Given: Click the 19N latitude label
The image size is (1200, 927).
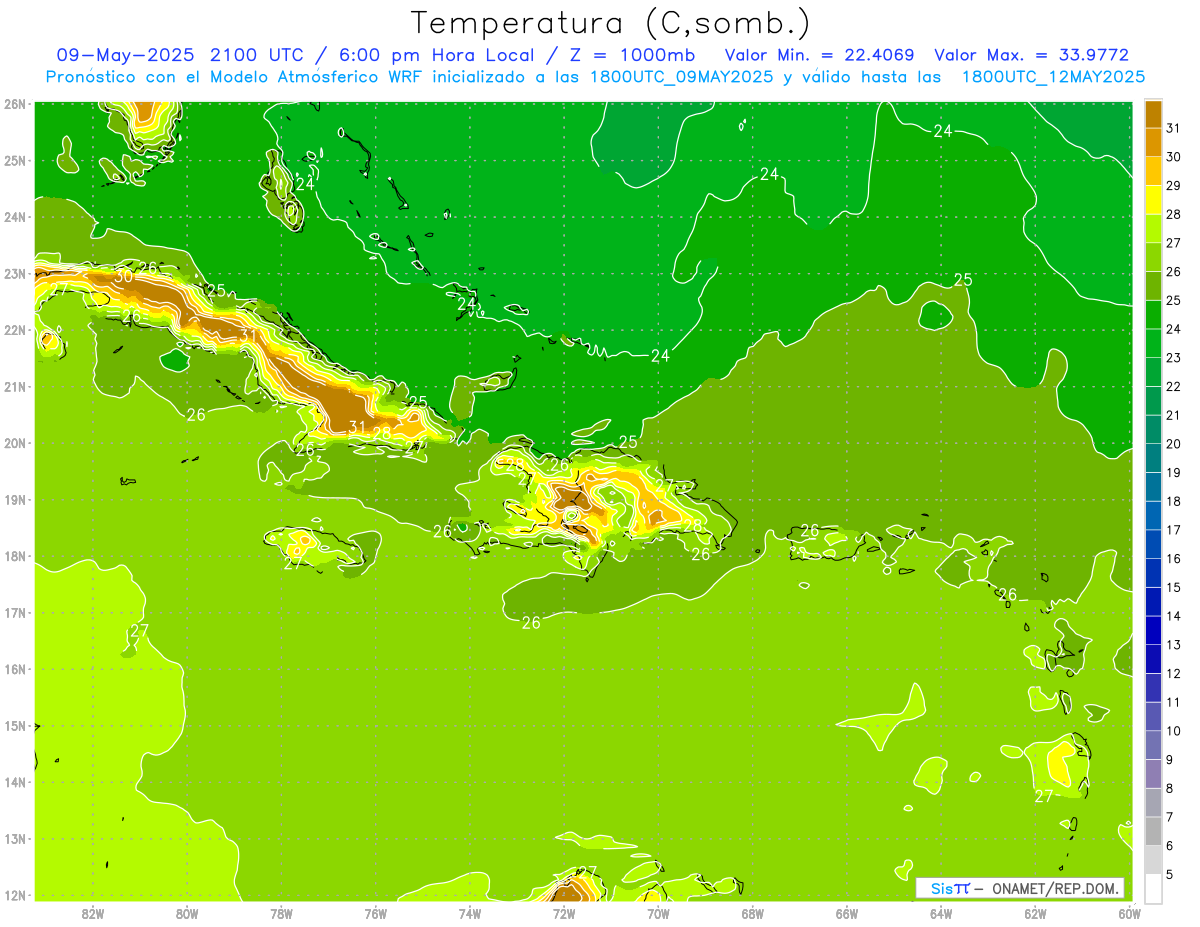Looking at the screenshot, I should (15, 499).
